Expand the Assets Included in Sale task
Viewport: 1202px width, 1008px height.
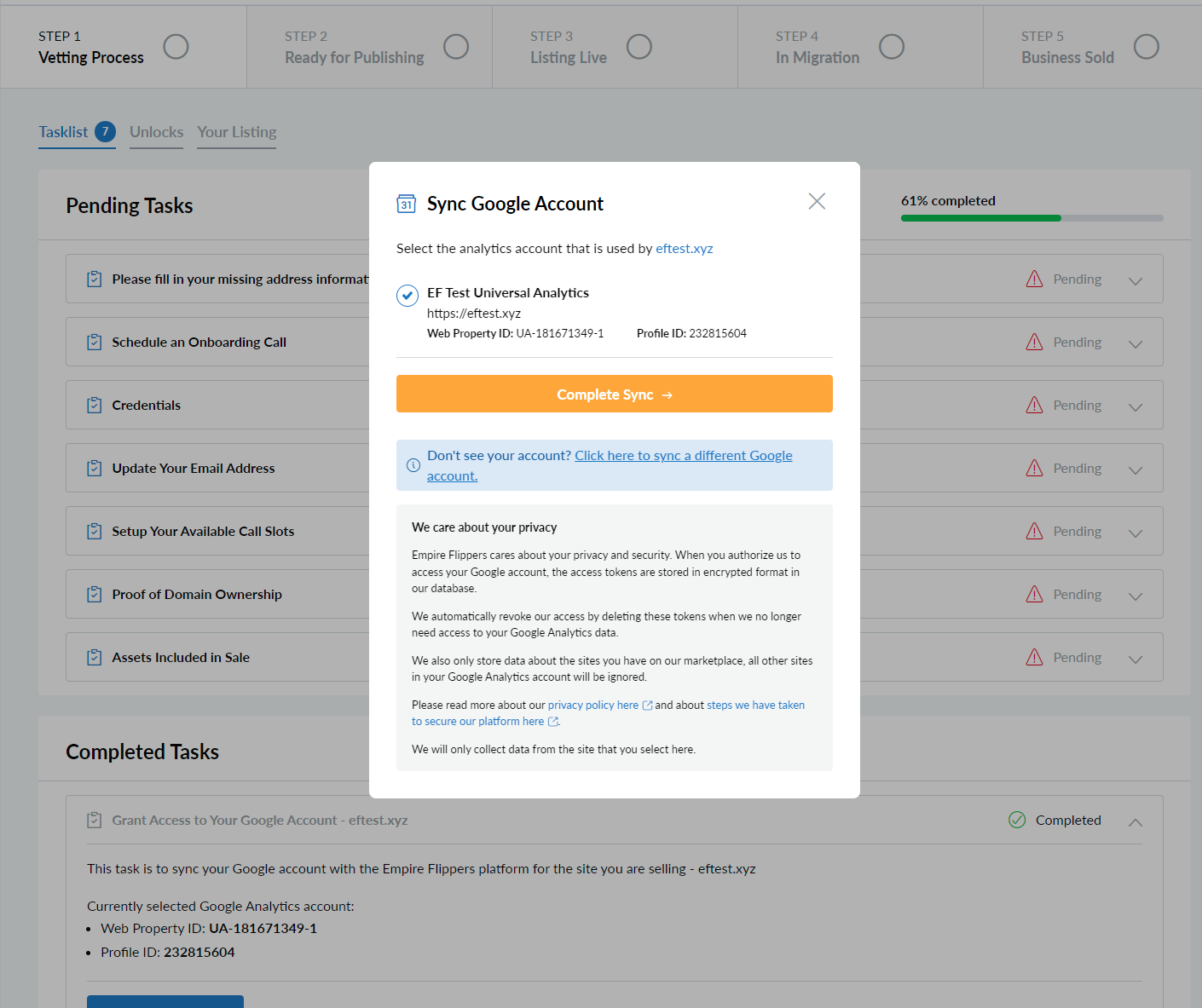[1136, 659]
